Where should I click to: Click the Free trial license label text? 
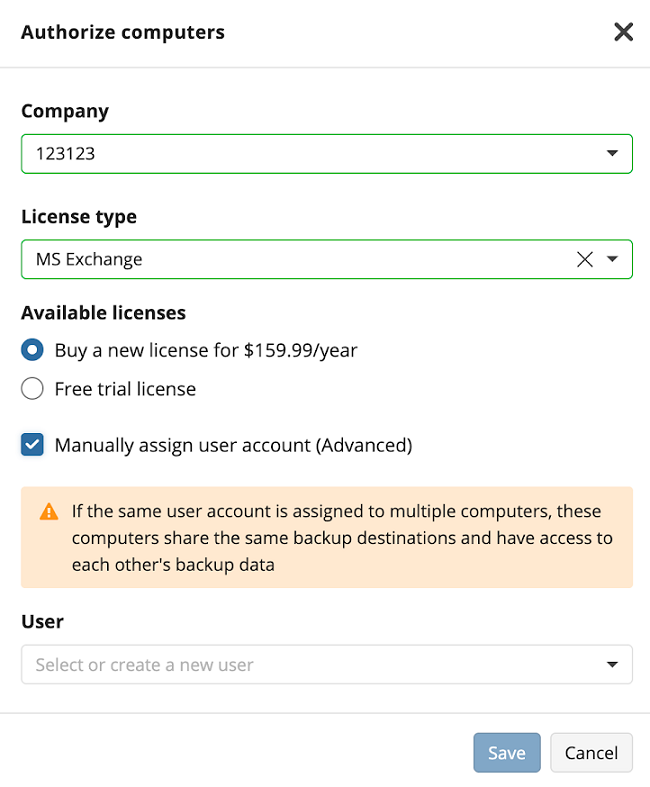coord(125,389)
